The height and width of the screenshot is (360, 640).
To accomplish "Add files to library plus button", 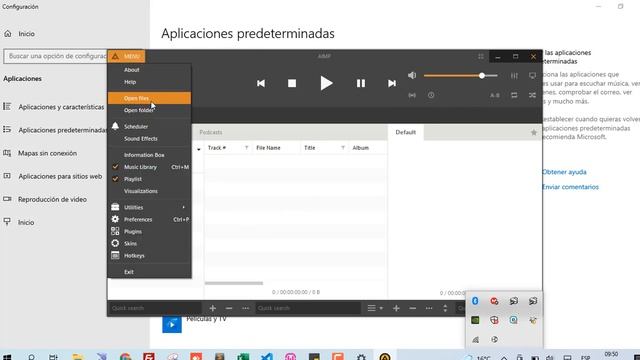I will pos(212,308).
